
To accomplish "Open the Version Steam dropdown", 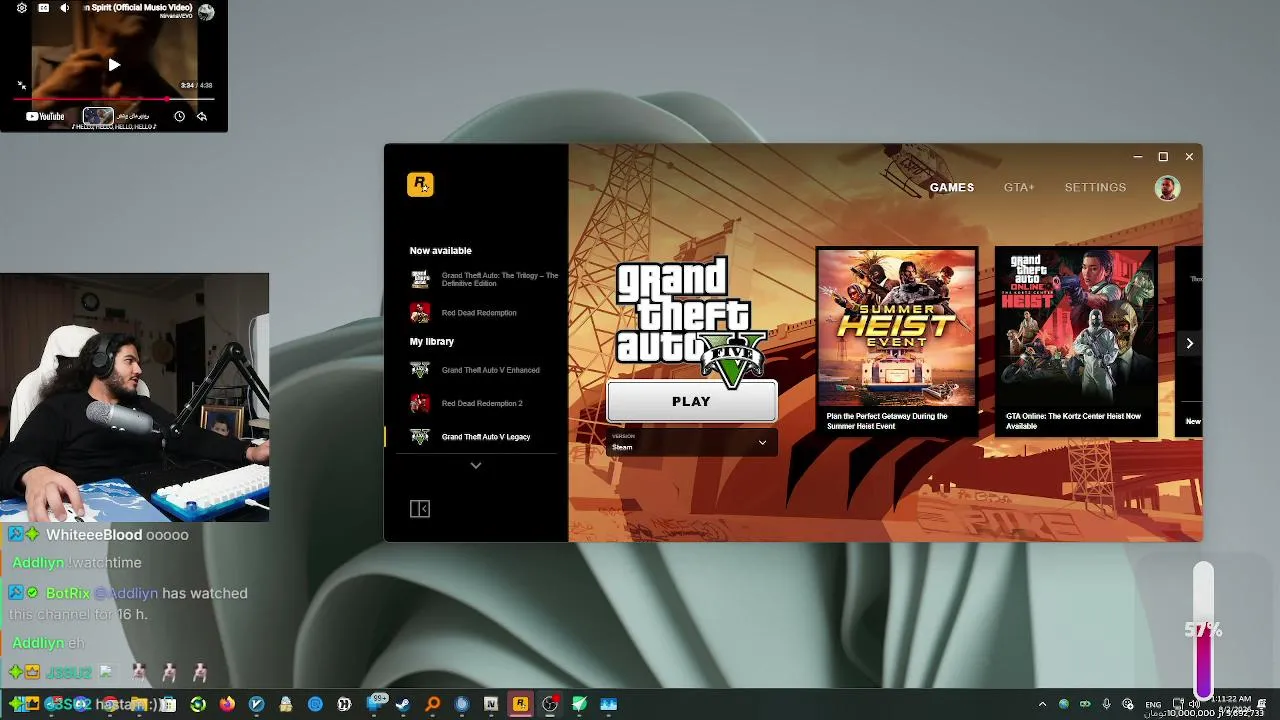I will coord(691,442).
